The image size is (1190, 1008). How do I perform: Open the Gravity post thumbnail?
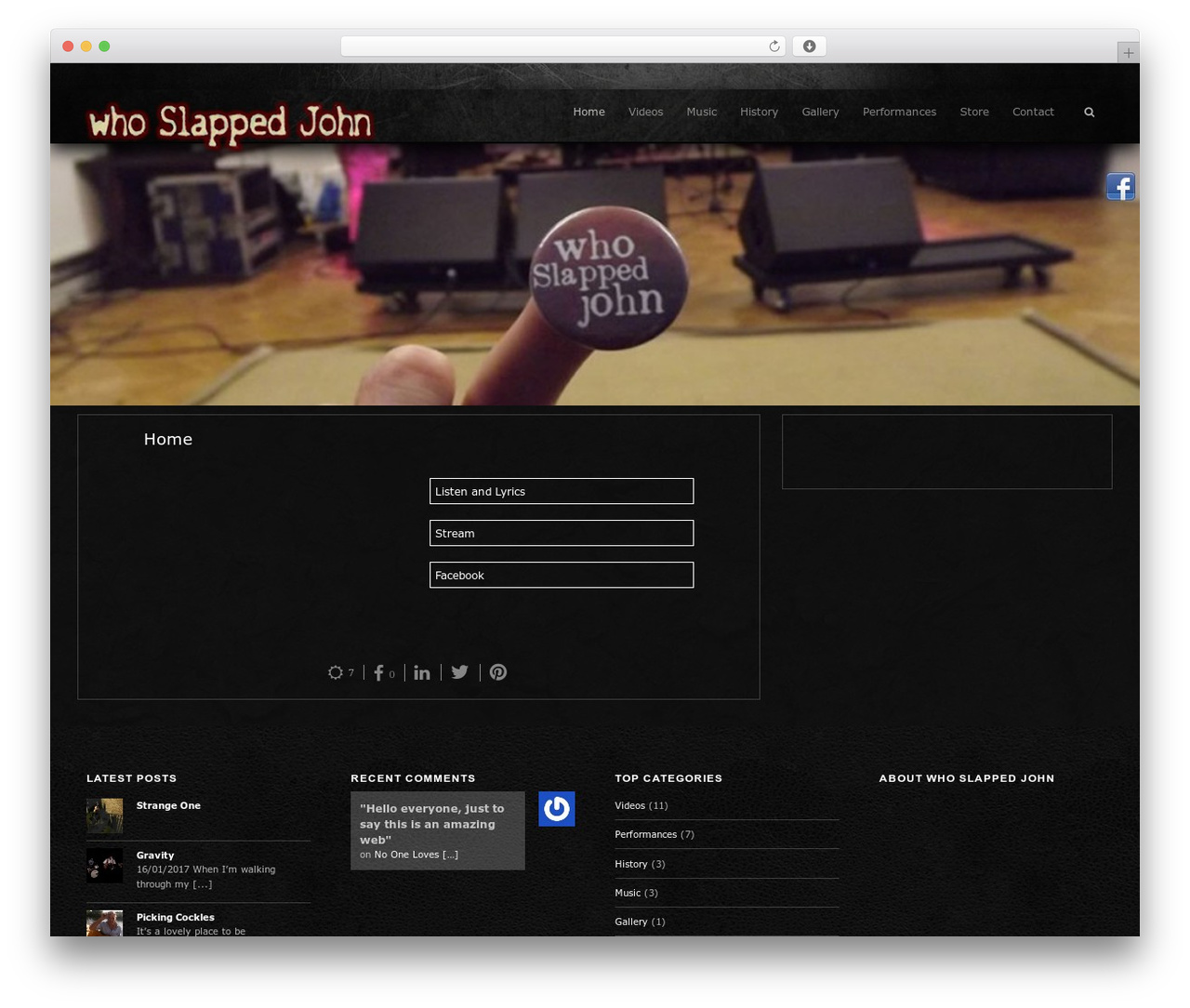pyautogui.click(x=105, y=866)
